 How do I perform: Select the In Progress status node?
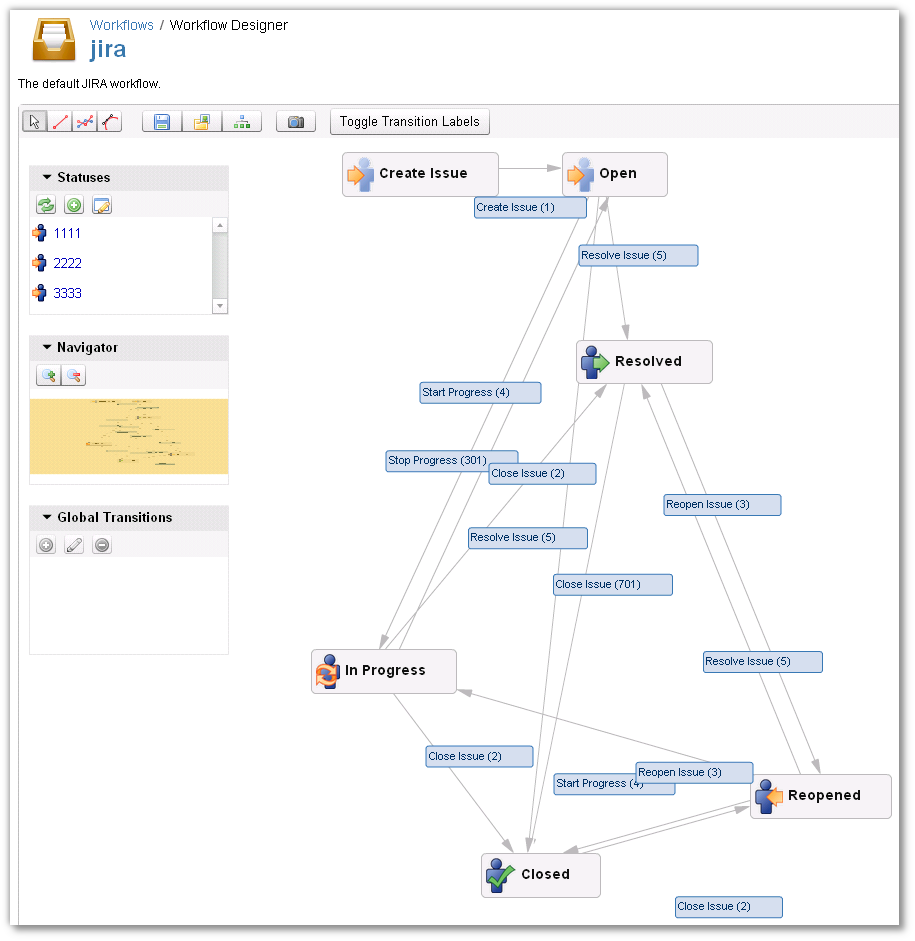coord(384,671)
